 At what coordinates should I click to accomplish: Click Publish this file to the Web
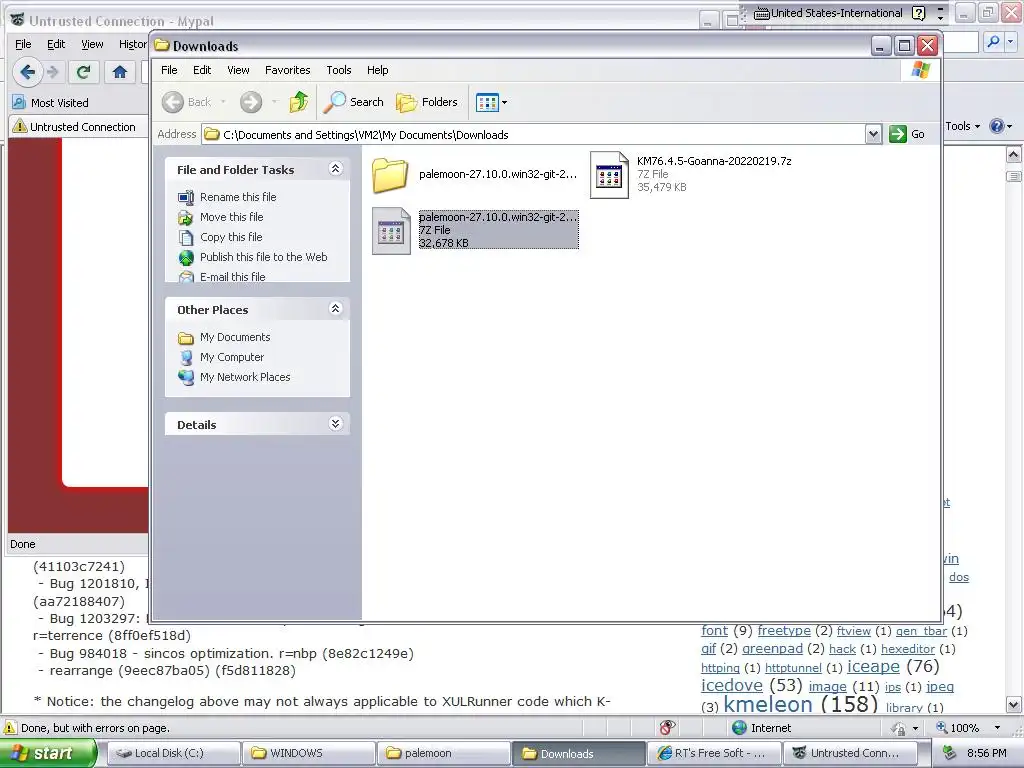point(263,257)
